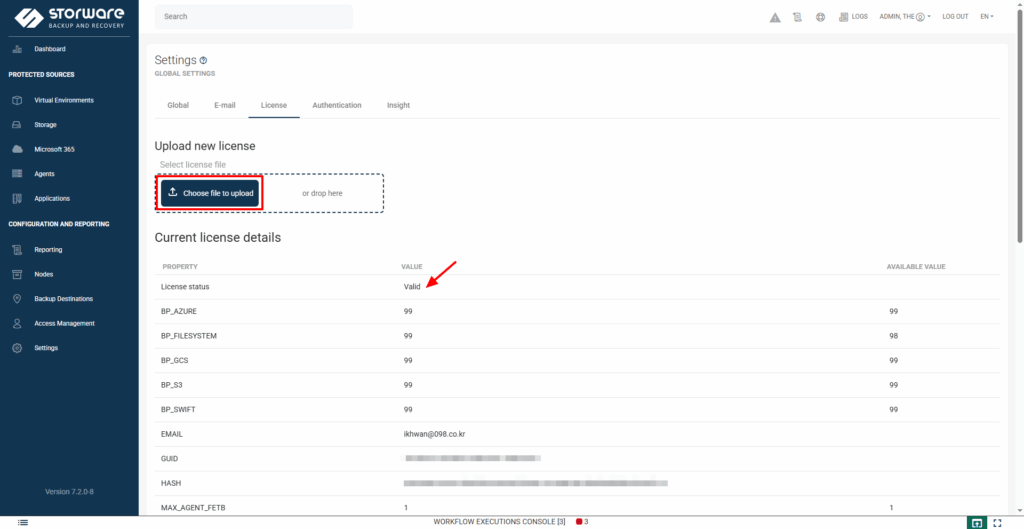
Task: Click Choose file to upload button
Action: tap(210, 193)
